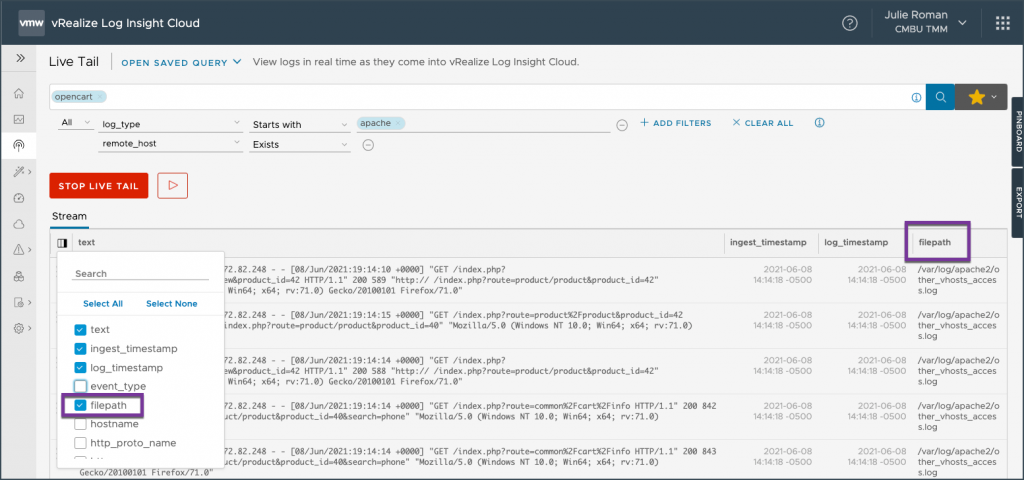Click the filepath column header

click(935, 242)
